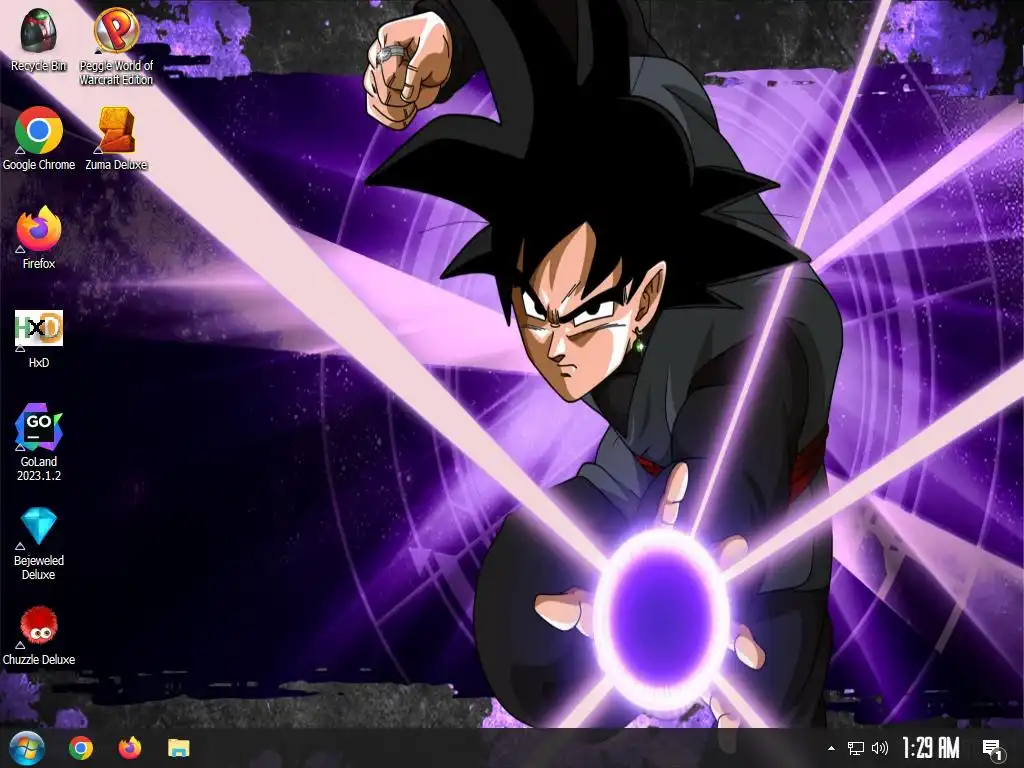Open the volume speaker tray icon
Viewport: 1024px width, 768px height.
[x=880, y=748]
